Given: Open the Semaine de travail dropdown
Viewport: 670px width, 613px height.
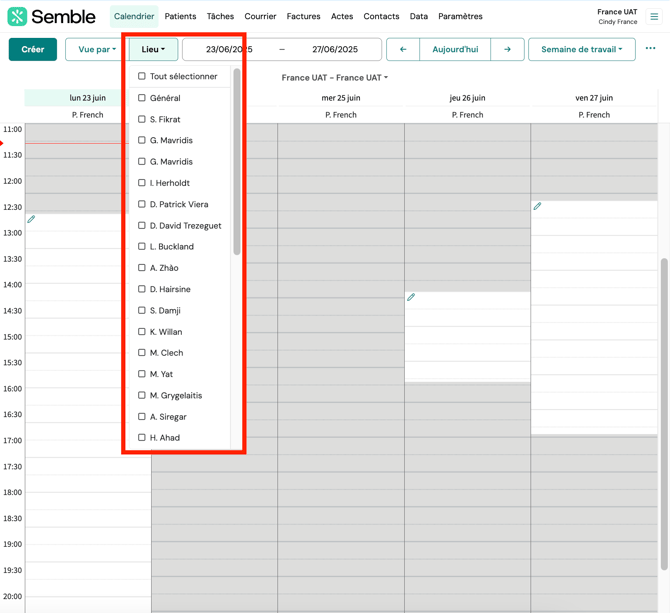Looking at the screenshot, I should [x=581, y=49].
